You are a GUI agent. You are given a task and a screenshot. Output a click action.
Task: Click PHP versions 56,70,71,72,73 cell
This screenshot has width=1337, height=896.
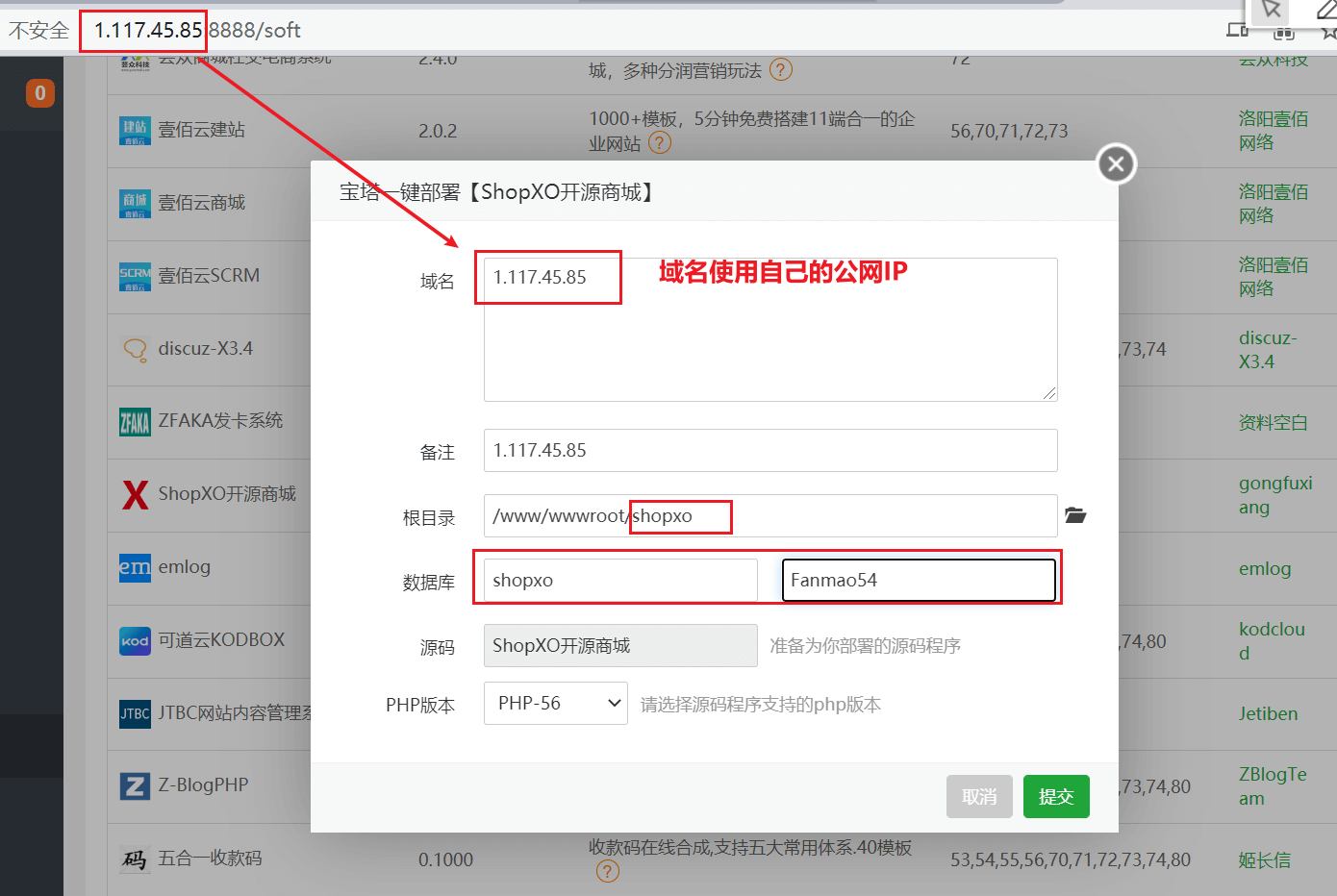click(x=1009, y=132)
